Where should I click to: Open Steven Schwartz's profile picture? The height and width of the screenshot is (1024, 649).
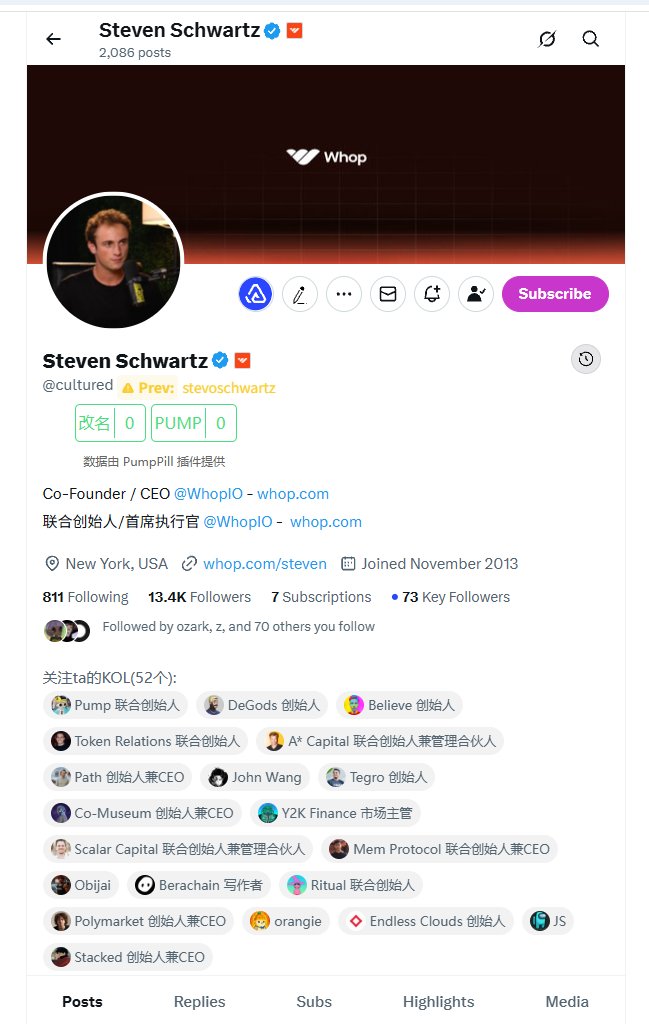tap(113, 261)
